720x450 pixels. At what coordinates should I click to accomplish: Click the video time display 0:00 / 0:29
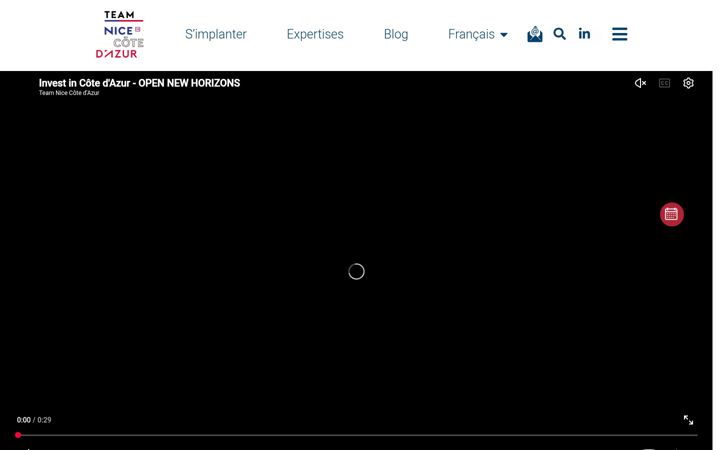pos(34,420)
